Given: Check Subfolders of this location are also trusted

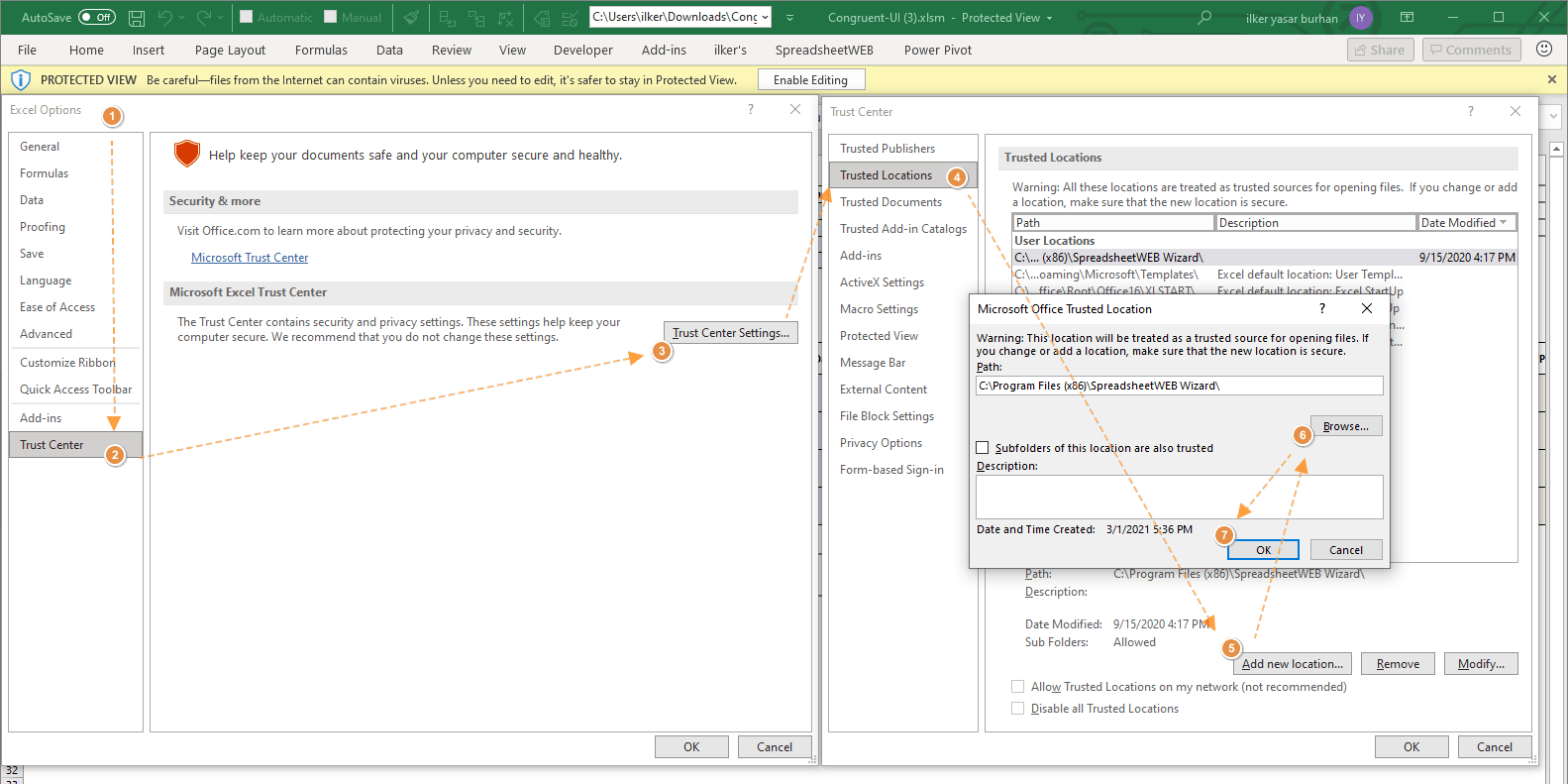Looking at the screenshot, I should [x=983, y=448].
